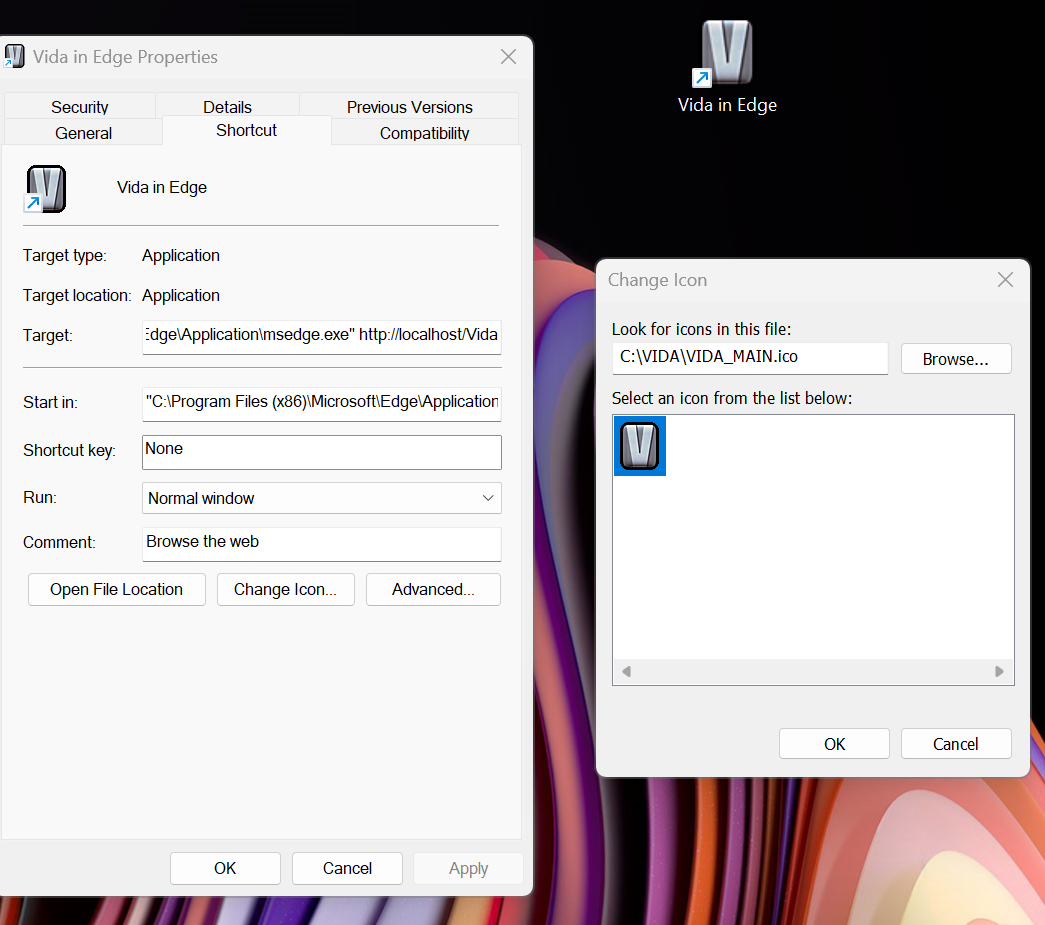The width and height of the screenshot is (1045, 925).
Task: Click Open File Location button
Action: pos(117,589)
